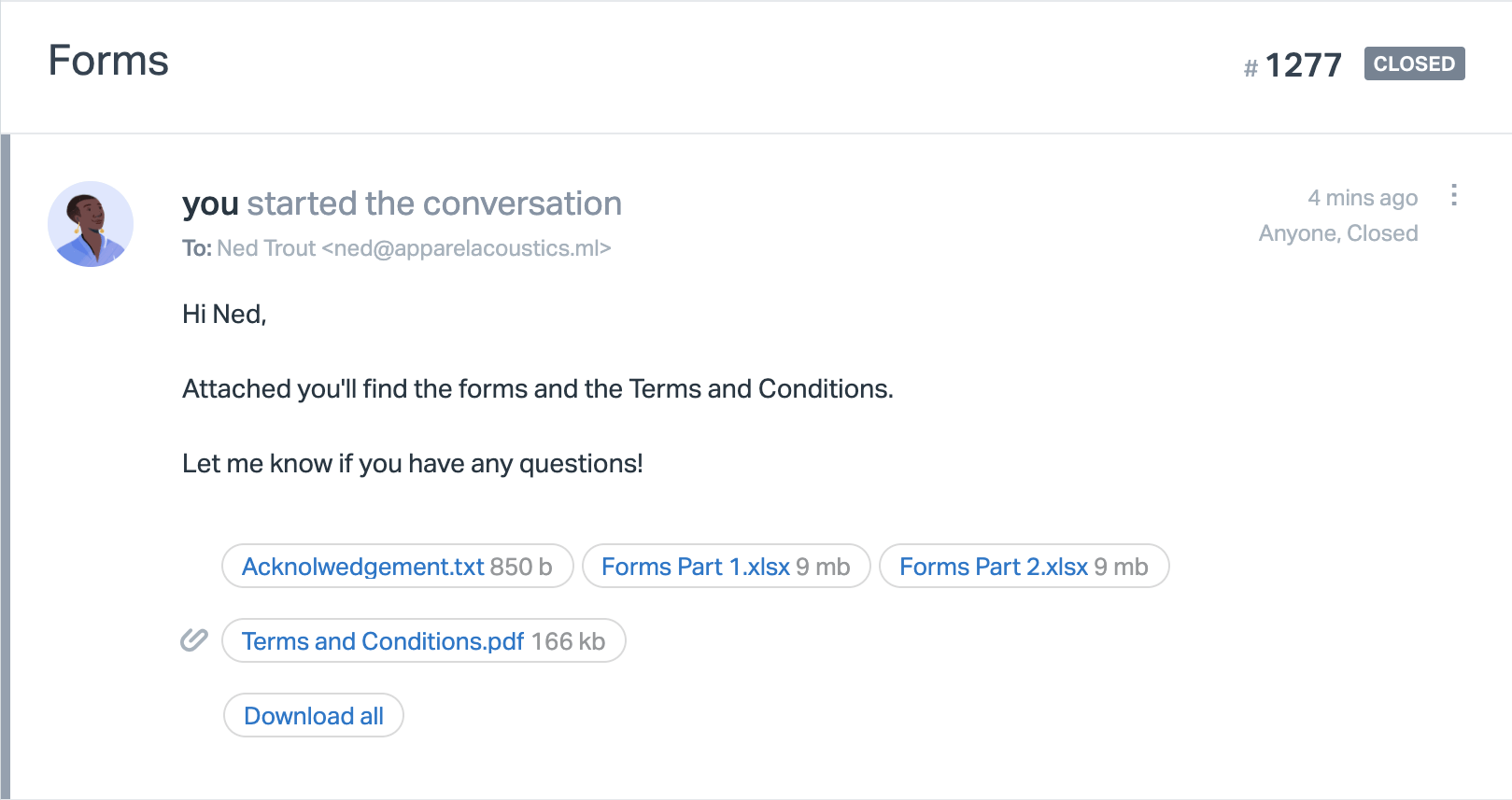This screenshot has height=800, width=1512.
Task: Open the message options three-dot menu
Action: point(1454,195)
